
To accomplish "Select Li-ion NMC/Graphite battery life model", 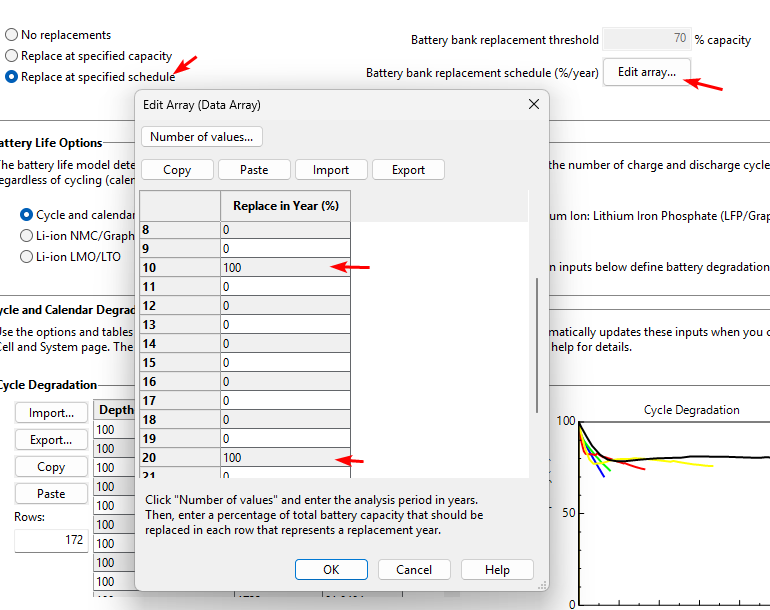I will point(27,236).
